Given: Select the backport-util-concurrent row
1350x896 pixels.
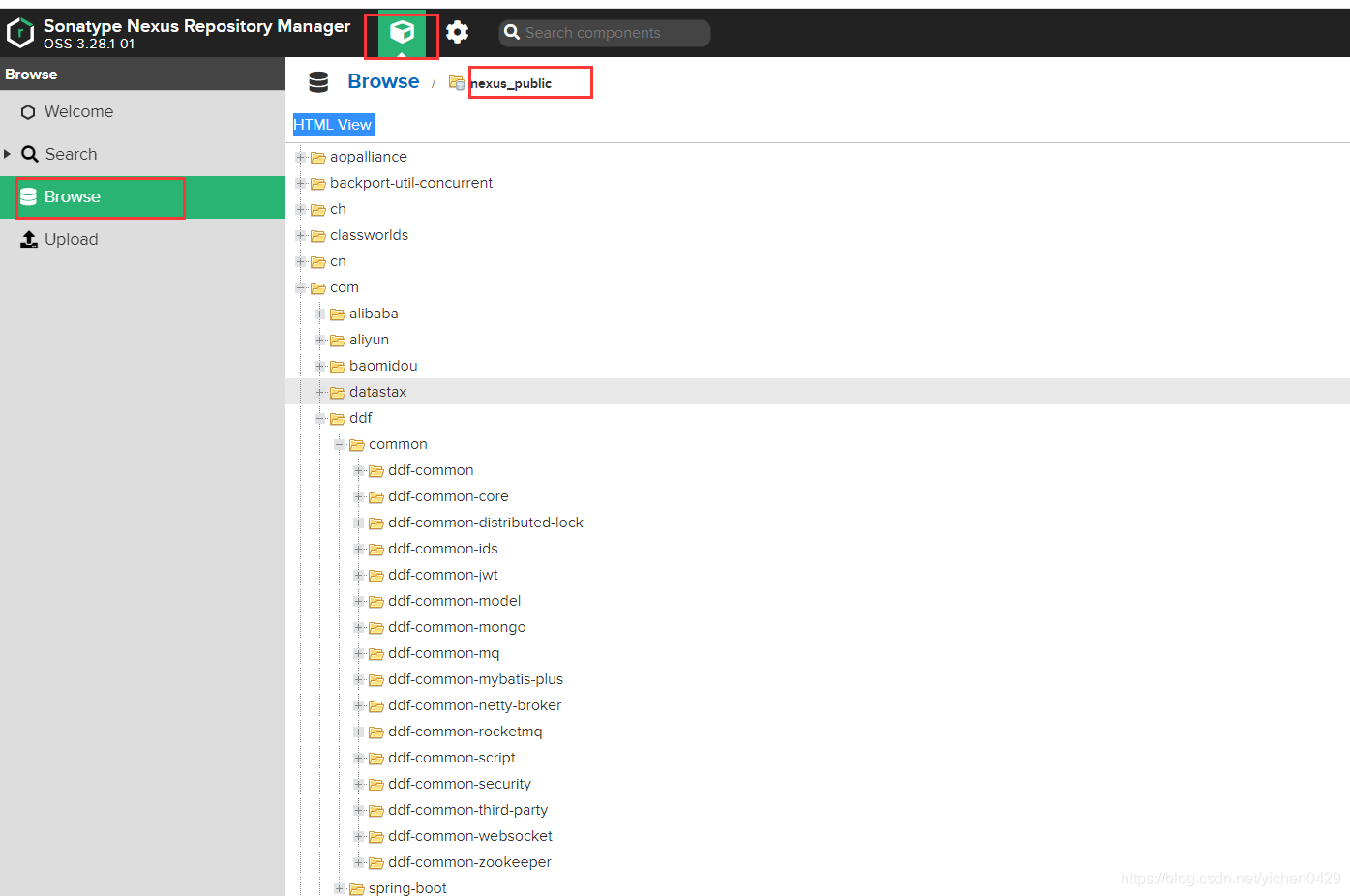Looking at the screenshot, I should pyautogui.click(x=818, y=183).
